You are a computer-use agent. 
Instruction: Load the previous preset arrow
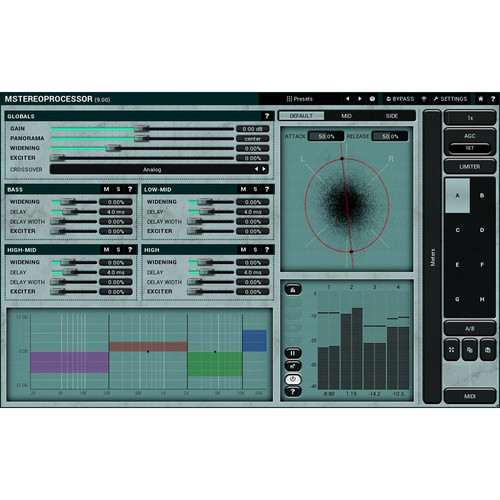347,99
